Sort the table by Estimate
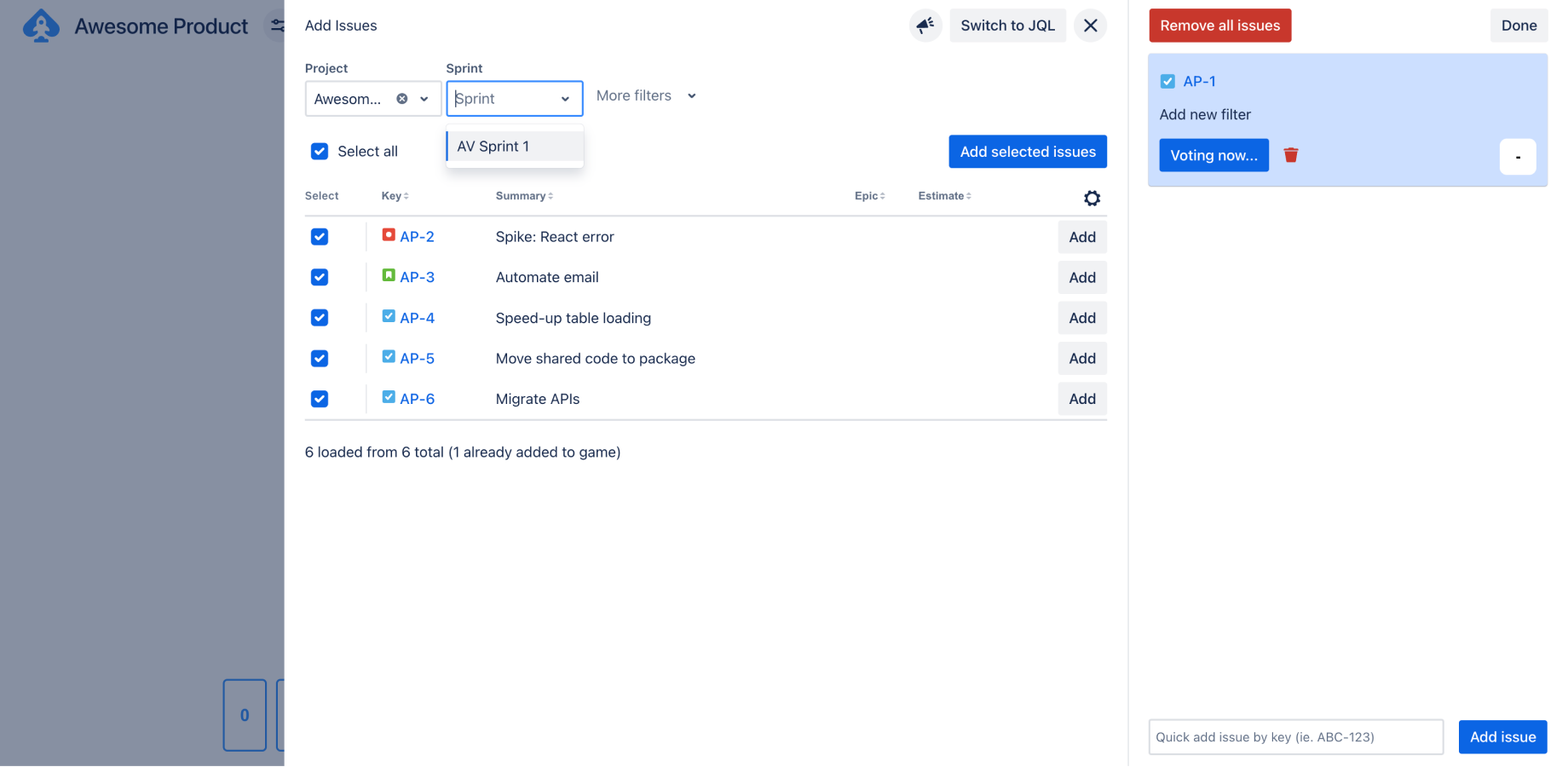Screen dimensions: 1568x767 tap(944, 196)
